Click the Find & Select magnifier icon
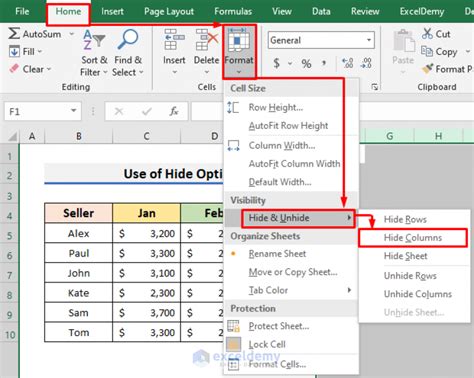474x378 pixels. click(128, 40)
